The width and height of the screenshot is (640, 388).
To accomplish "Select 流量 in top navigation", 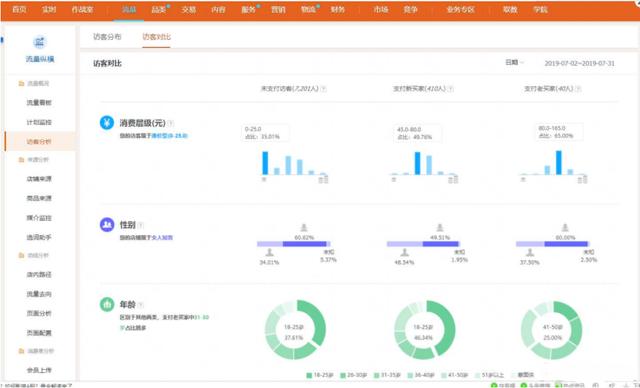I will pyautogui.click(x=129, y=9).
